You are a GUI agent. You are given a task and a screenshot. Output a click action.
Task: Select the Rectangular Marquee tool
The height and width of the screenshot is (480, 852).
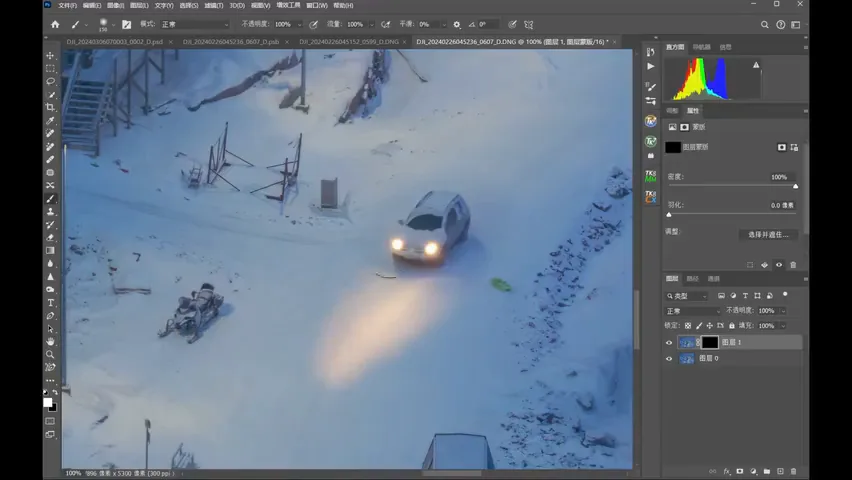pyautogui.click(x=51, y=68)
